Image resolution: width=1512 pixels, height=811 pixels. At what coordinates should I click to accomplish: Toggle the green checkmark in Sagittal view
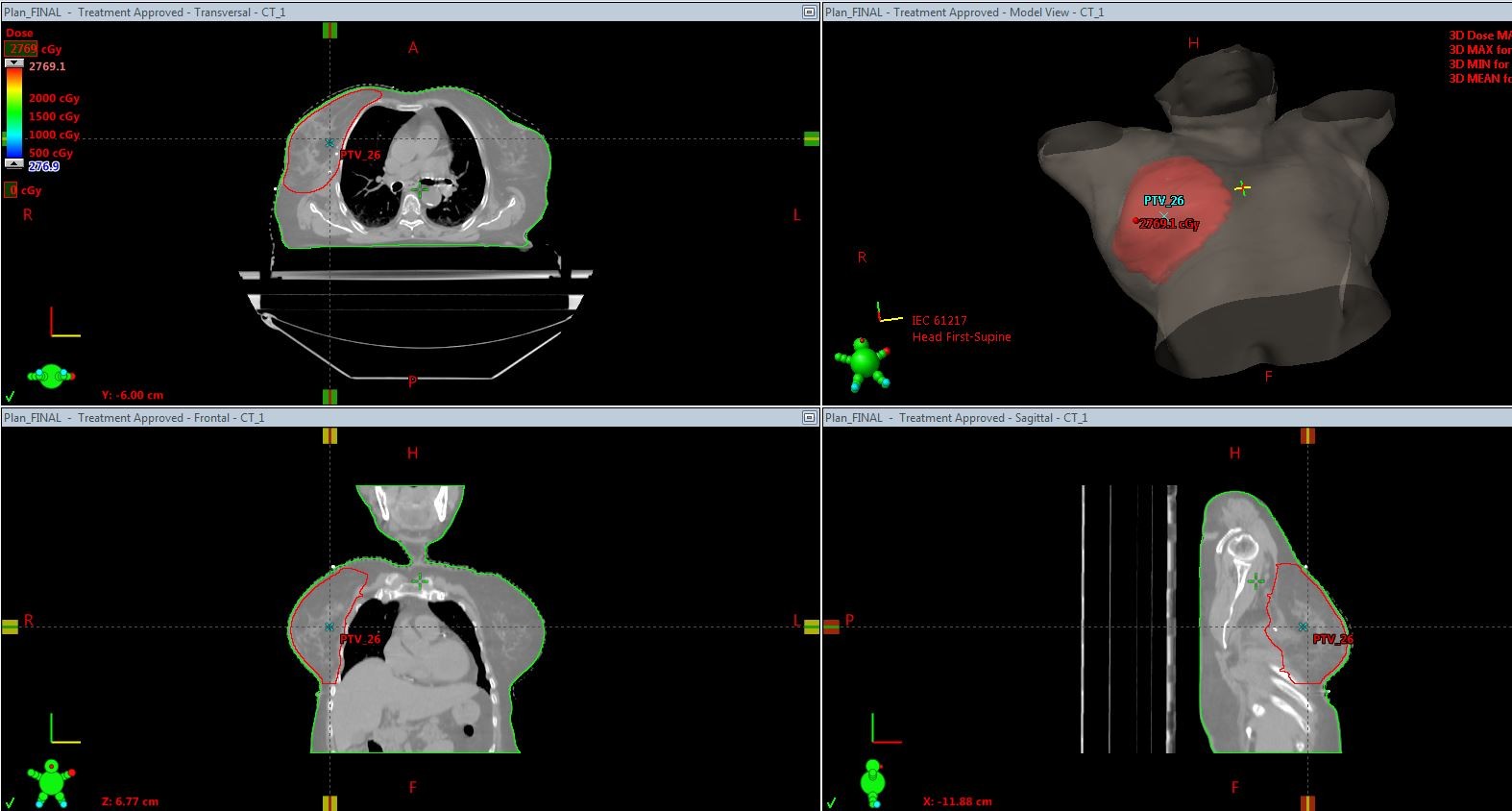click(832, 801)
